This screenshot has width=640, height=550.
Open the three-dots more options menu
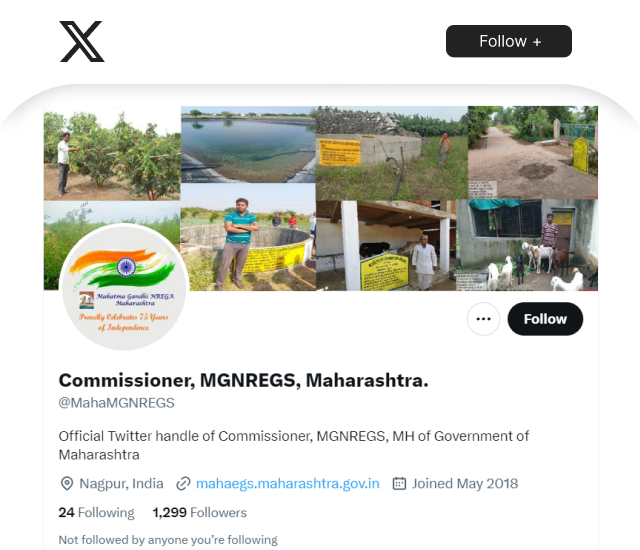click(x=483, y=319)
